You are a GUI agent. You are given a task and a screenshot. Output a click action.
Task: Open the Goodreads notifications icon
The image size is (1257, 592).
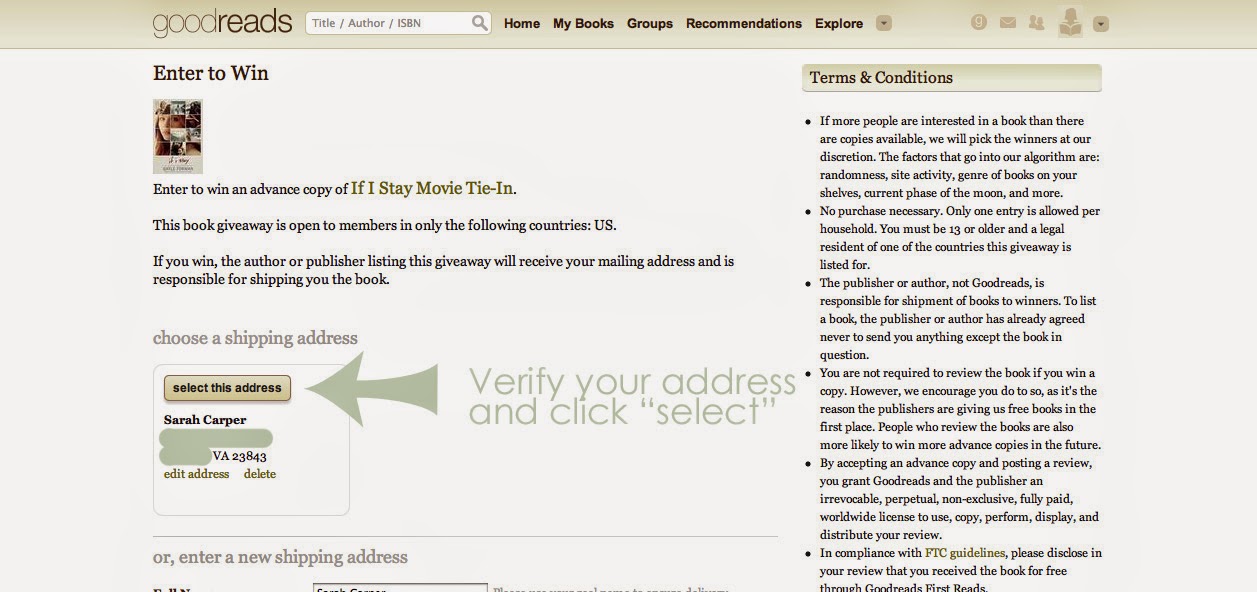pyautogui.click(x=979, y=22)
